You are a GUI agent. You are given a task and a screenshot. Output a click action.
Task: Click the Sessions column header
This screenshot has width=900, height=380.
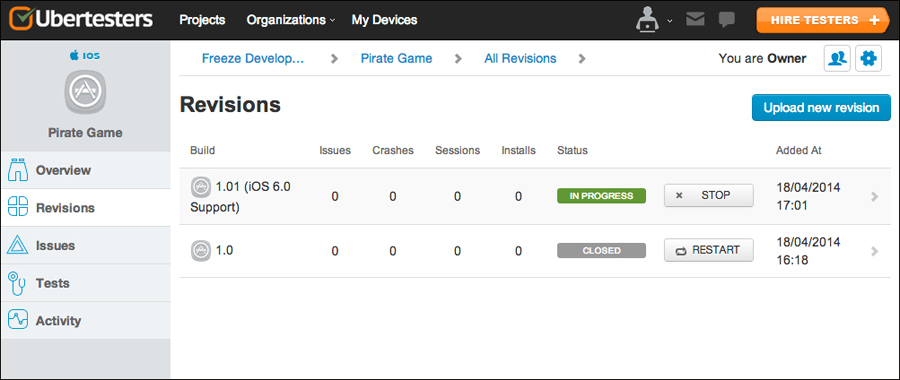point(457,150)
